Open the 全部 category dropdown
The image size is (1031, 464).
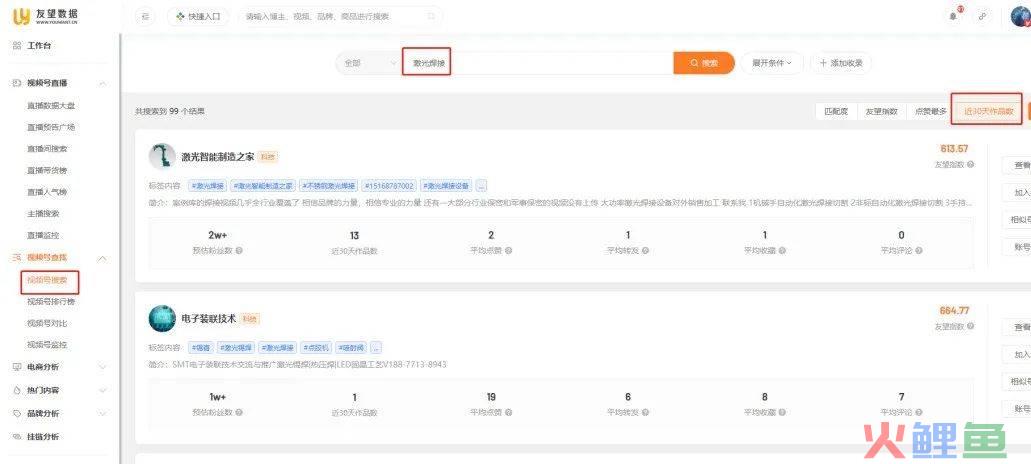[x=369, y=63]
